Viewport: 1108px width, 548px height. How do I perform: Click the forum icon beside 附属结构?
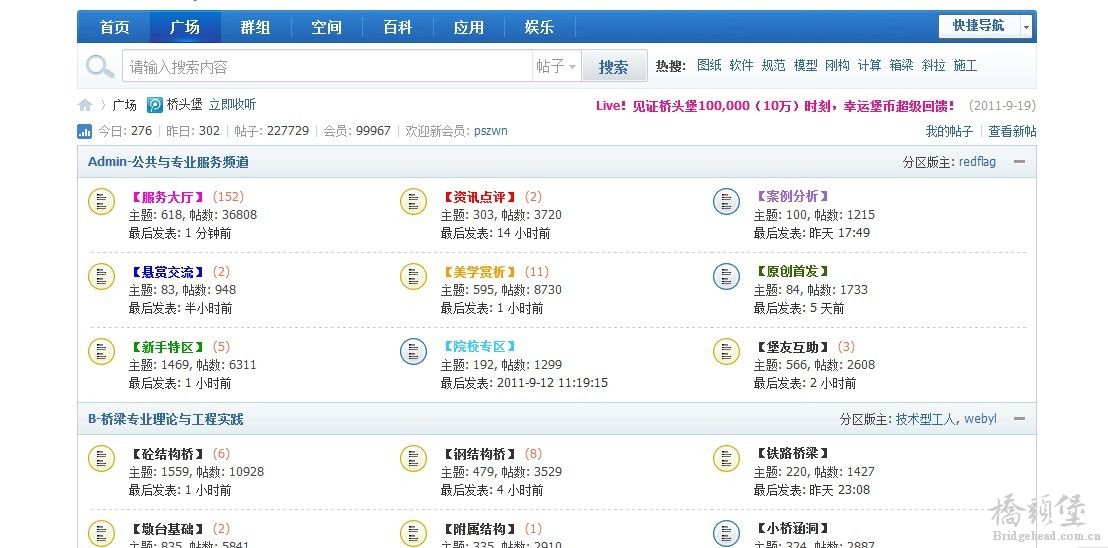[x=413, y=533]
